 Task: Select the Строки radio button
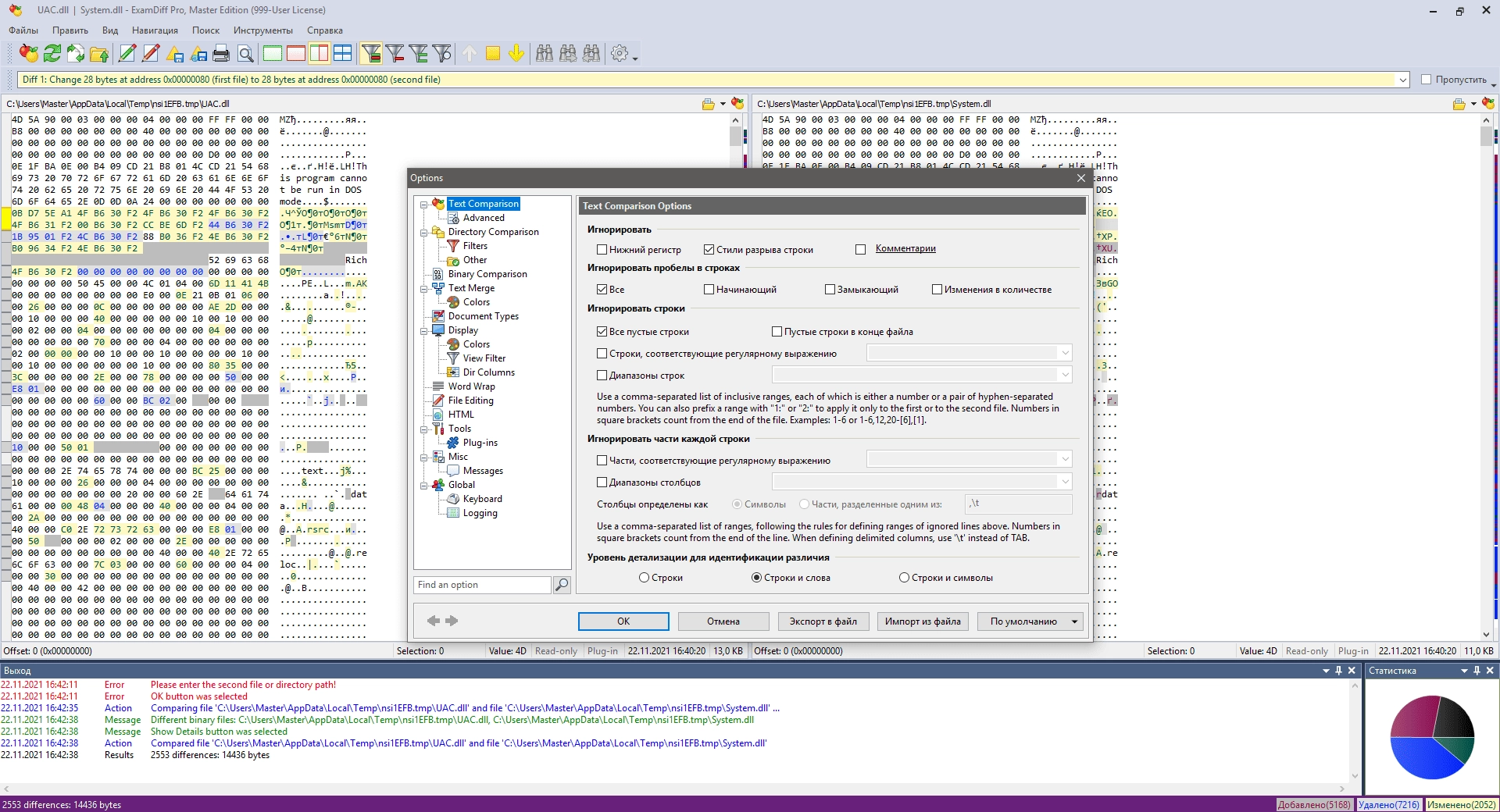[x=644, y=578]
